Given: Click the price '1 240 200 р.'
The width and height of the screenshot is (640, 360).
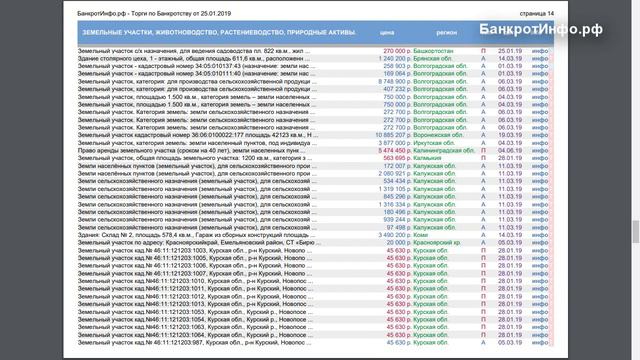Looking at the screenshot, I should click(x=395, y=59).
